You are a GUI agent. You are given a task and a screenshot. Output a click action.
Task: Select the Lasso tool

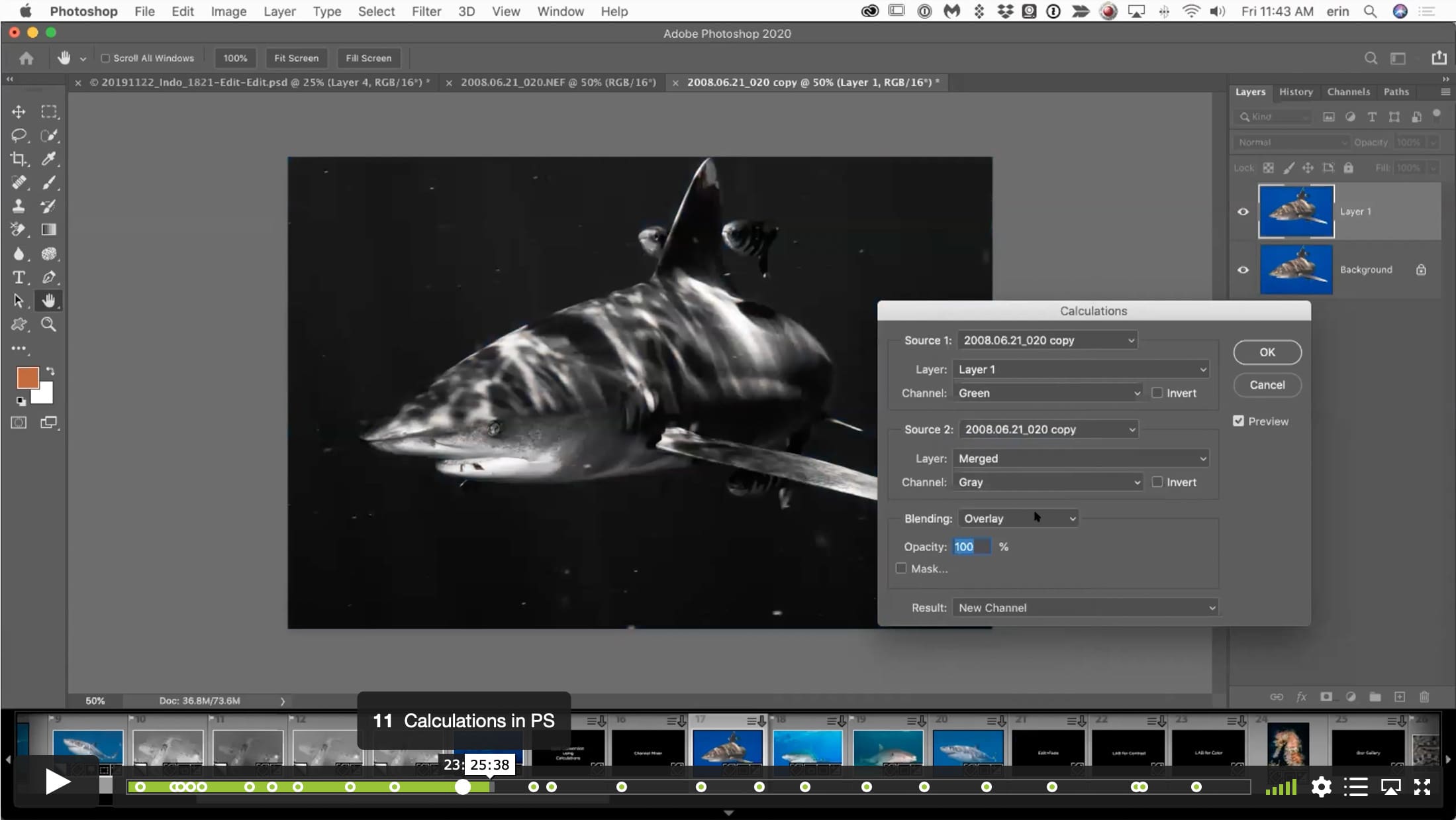[19, 136]
